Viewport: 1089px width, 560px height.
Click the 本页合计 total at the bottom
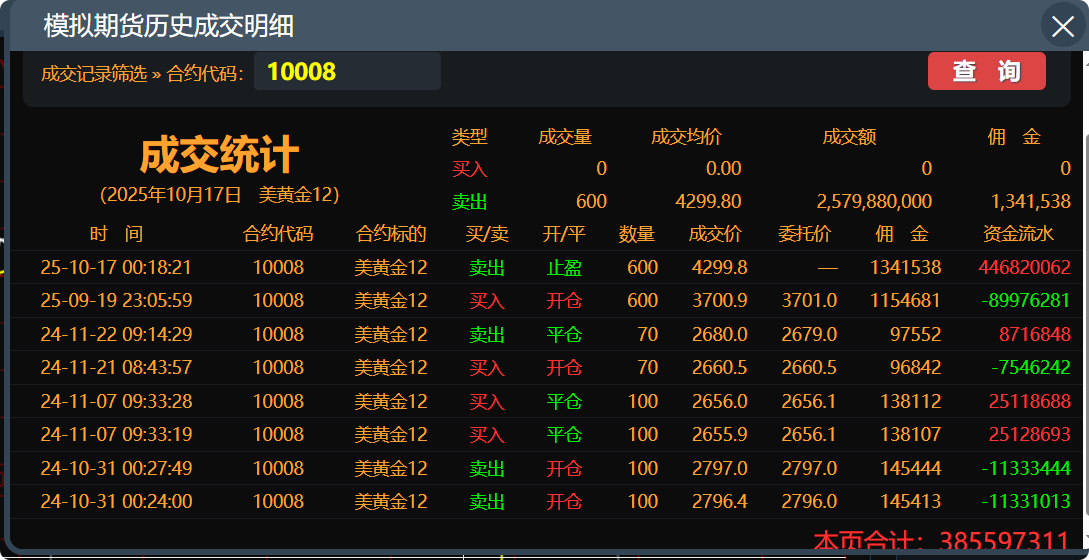tap(940, 543)
